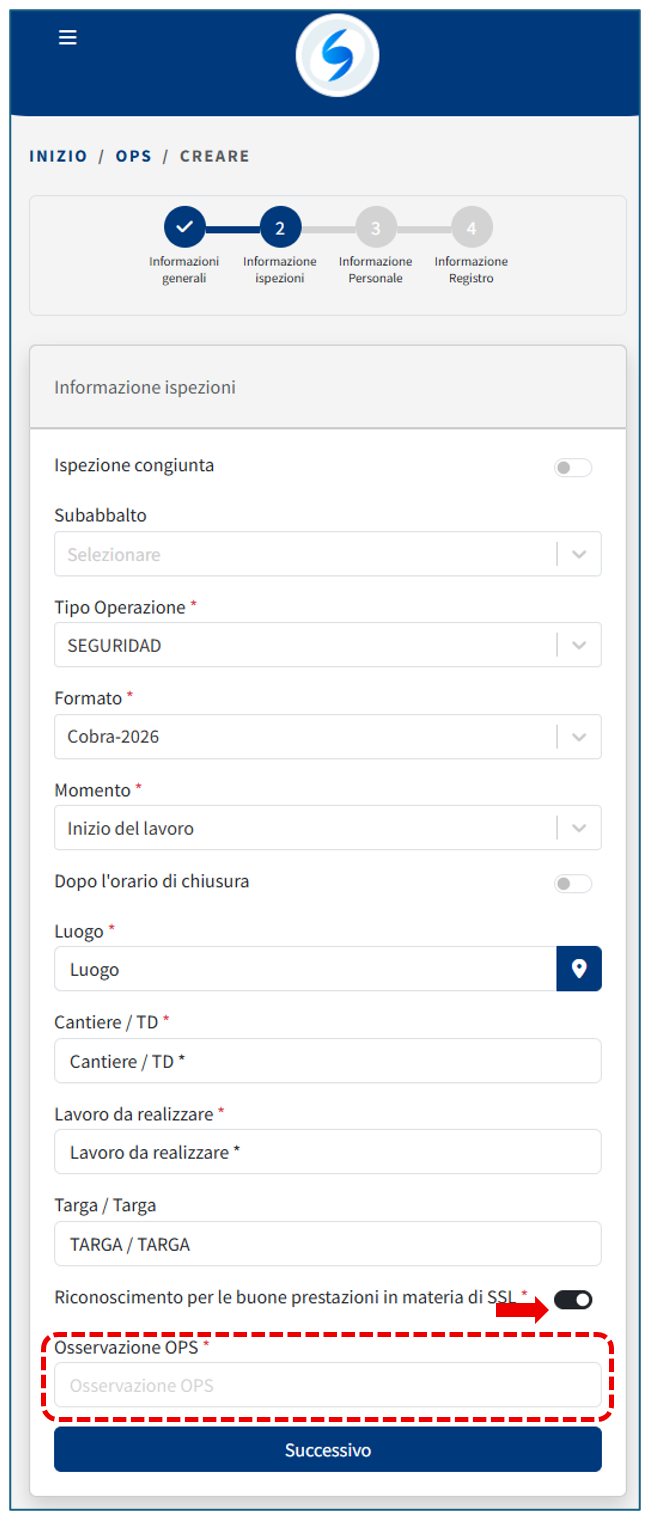Click the Osservazione OPS text field
Viewport: 652px width, 1519px height.
click(x=328, y=1385)
